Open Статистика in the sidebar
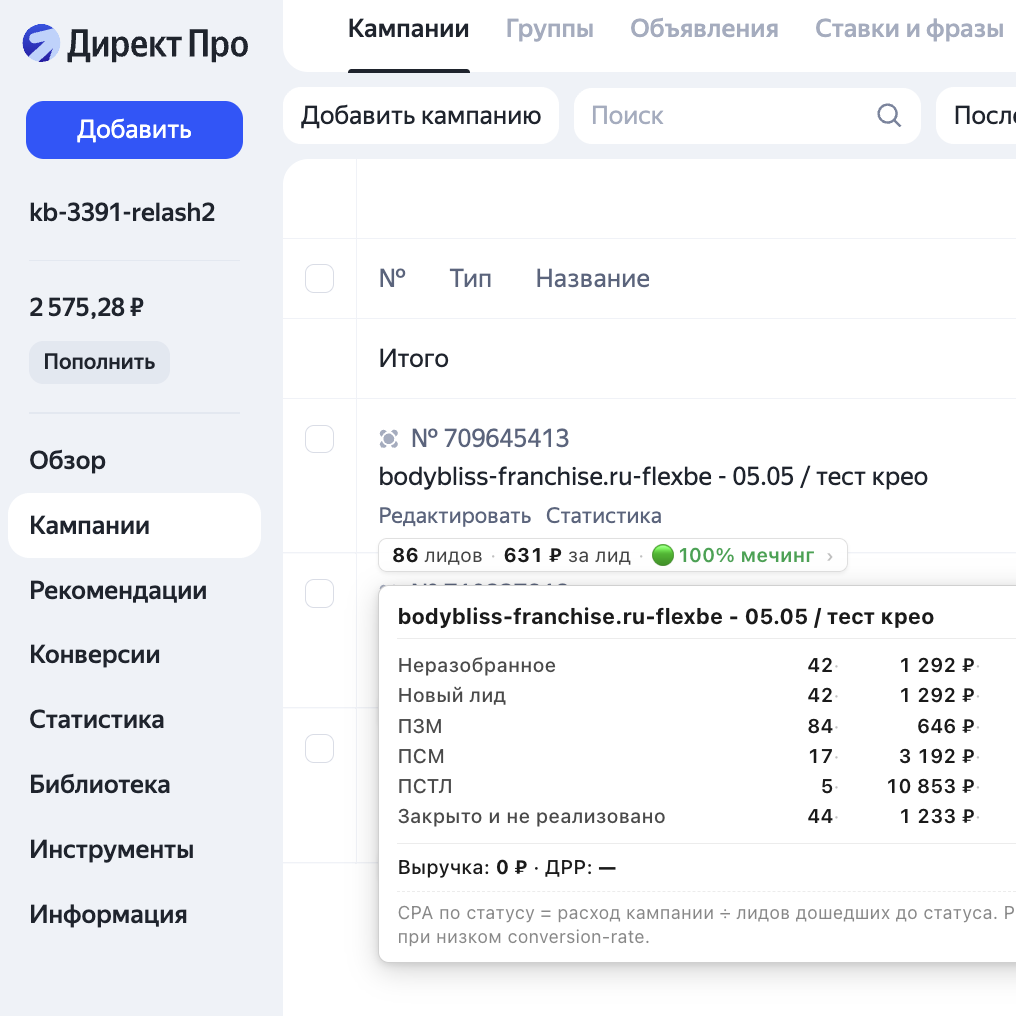The width and height of the screenshot is (1016, 1016). tap(97, 720)
